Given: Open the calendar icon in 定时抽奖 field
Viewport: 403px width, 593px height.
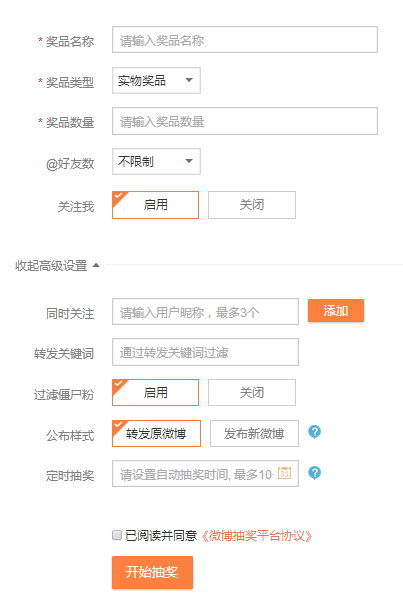Looking at the screenshot, I should 284,473.
